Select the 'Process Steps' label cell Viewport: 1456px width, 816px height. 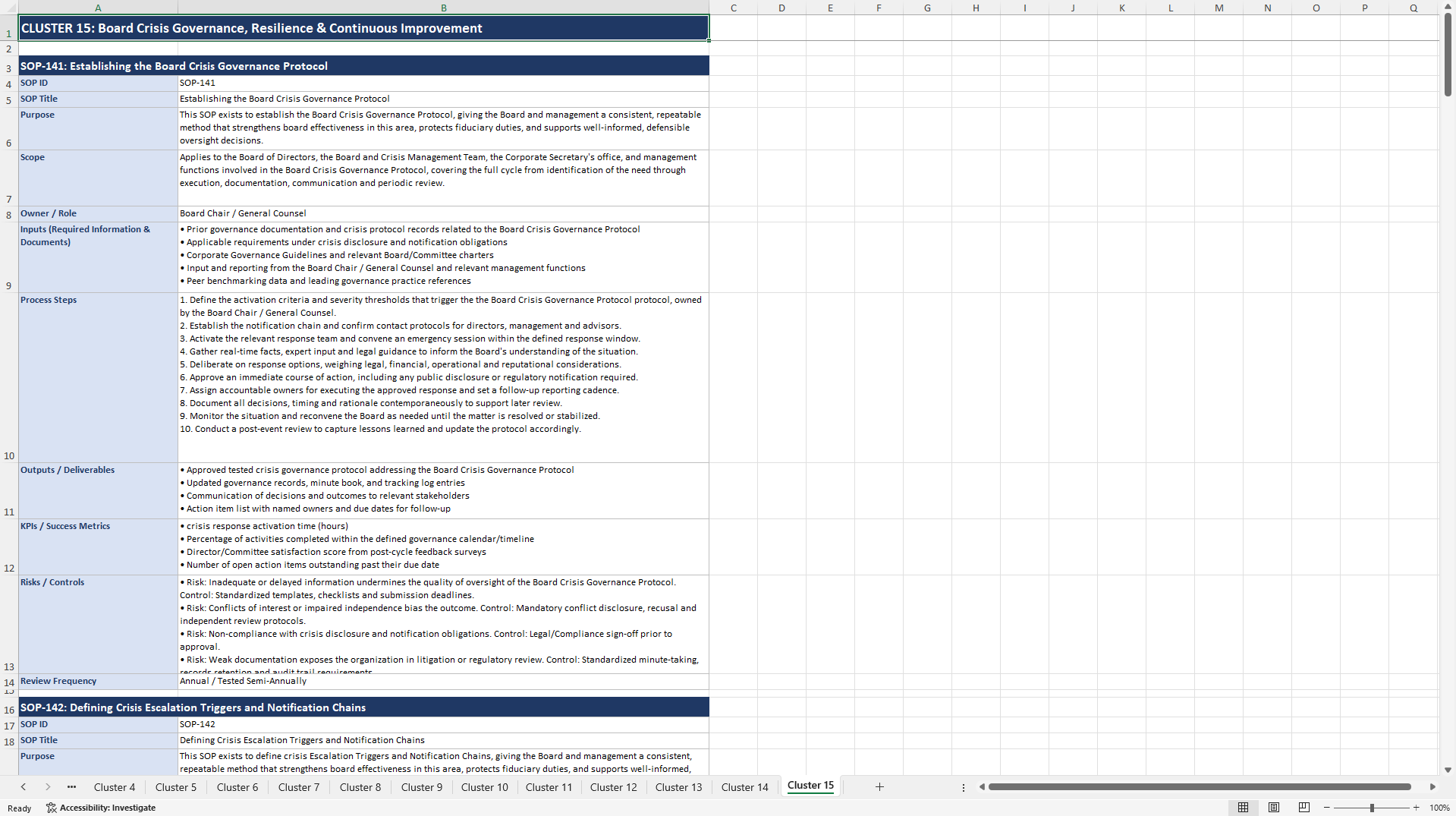click(x=98, y=378)
